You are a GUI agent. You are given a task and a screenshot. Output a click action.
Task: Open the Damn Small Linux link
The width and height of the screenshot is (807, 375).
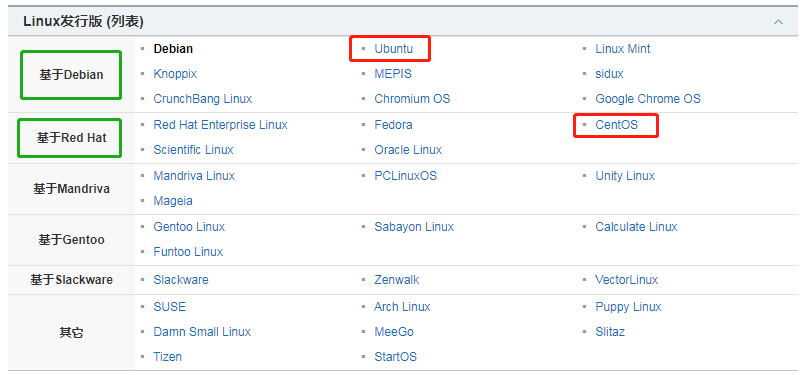[202, 332]
